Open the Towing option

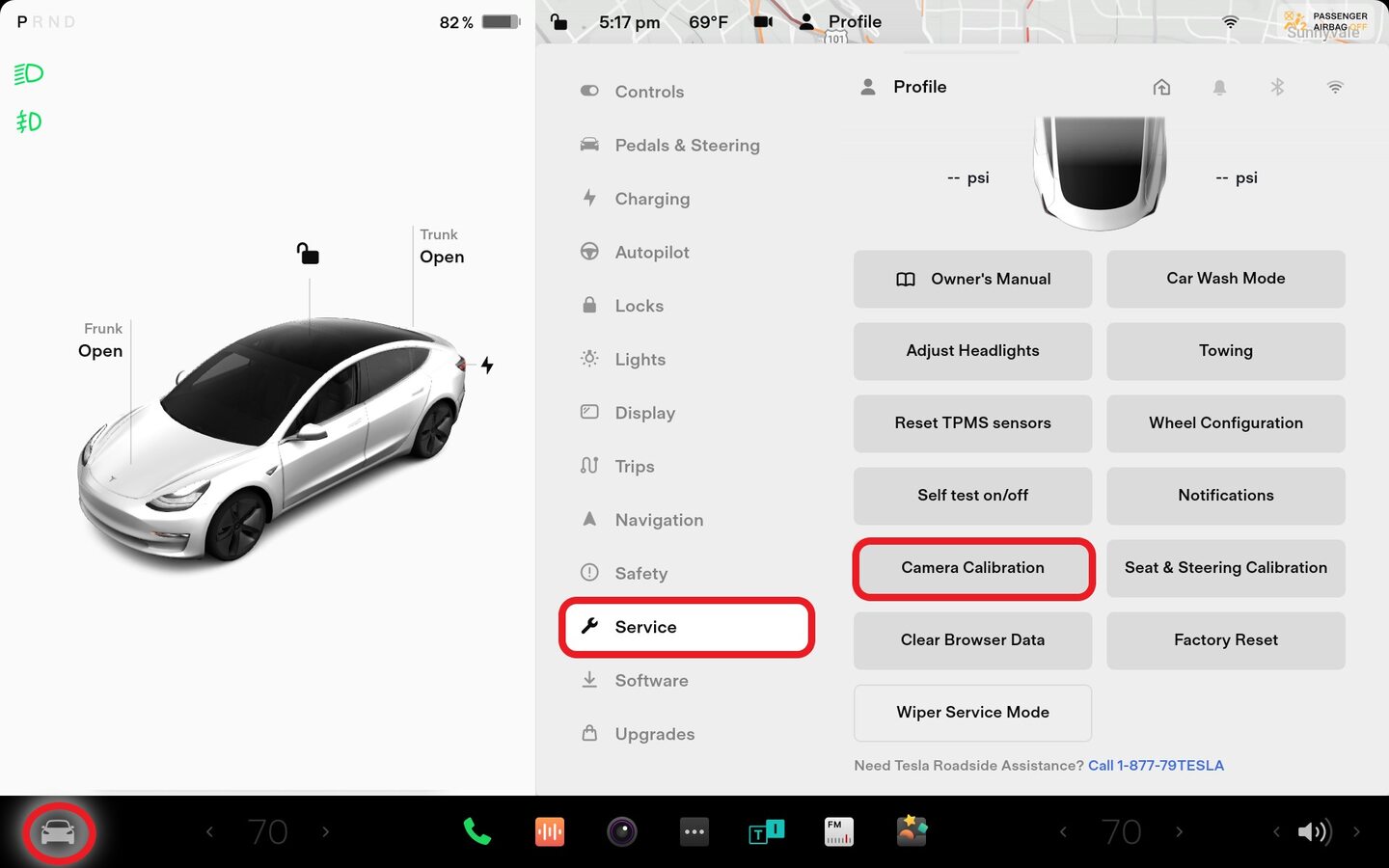1226,351
